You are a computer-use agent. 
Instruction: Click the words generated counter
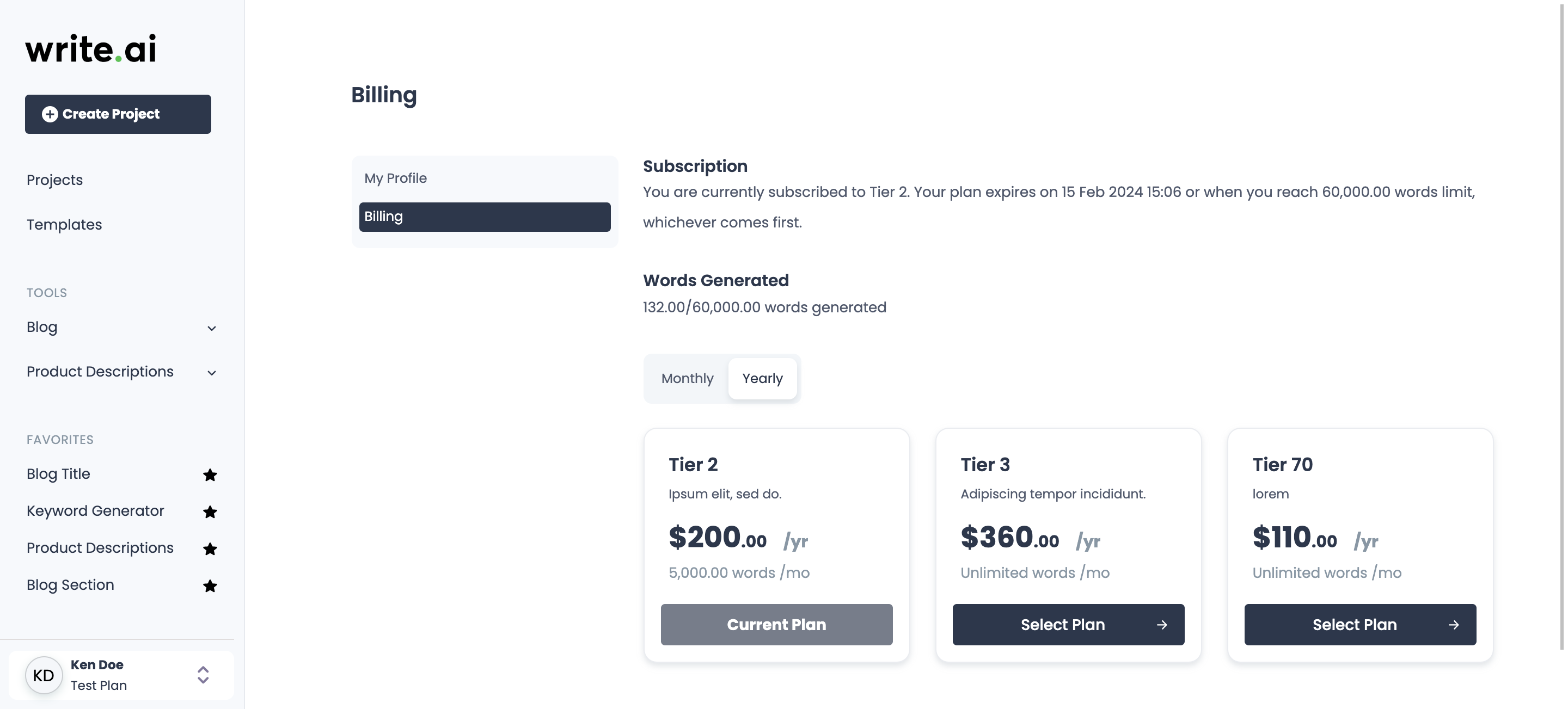764,307
